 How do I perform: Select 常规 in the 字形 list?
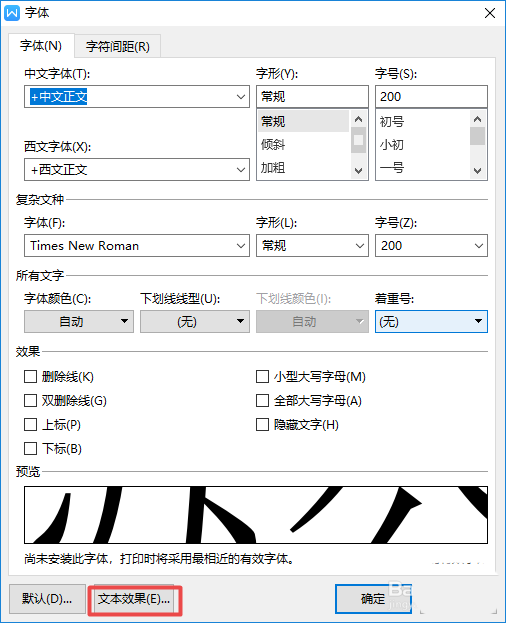pyautogui.click(x=303, y=121)
